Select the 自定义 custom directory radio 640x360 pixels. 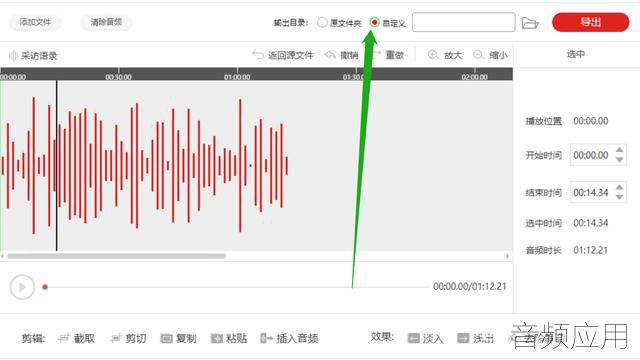coord(374,22)
